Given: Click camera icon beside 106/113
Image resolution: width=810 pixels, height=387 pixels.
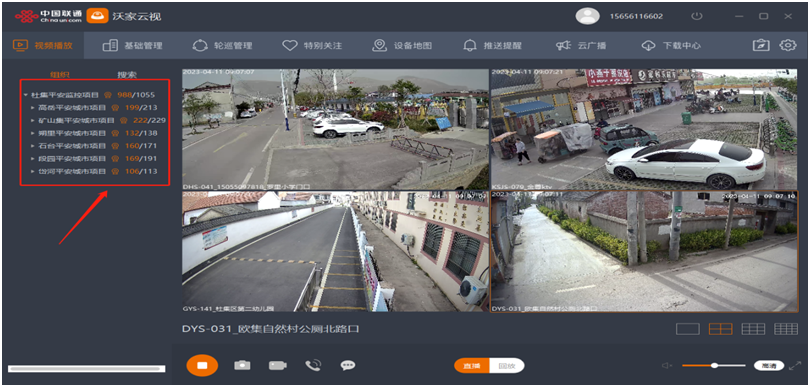Looking at the screenshot, I should tap(116, 171).
